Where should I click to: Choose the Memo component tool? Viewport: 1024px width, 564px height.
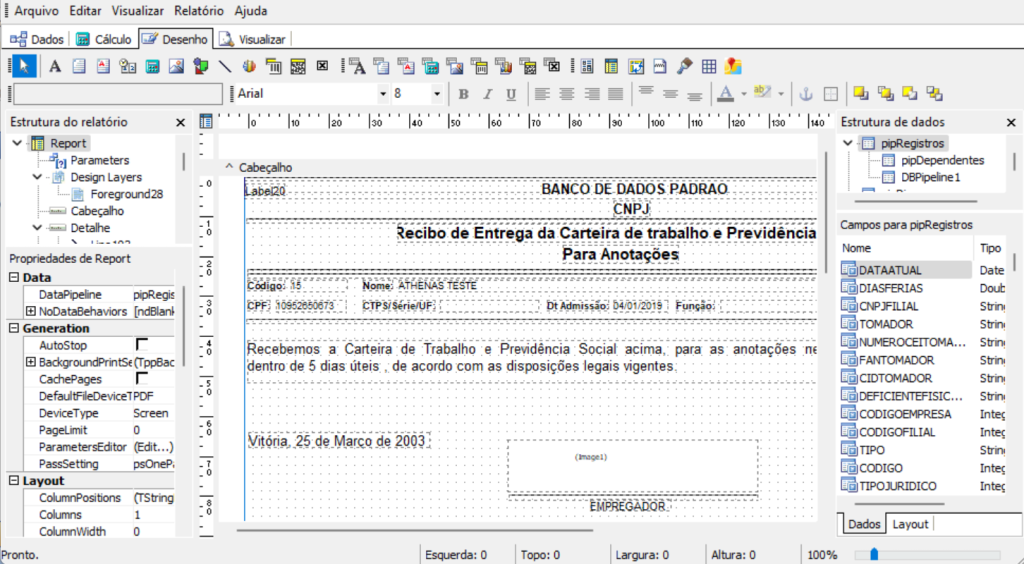79,66
